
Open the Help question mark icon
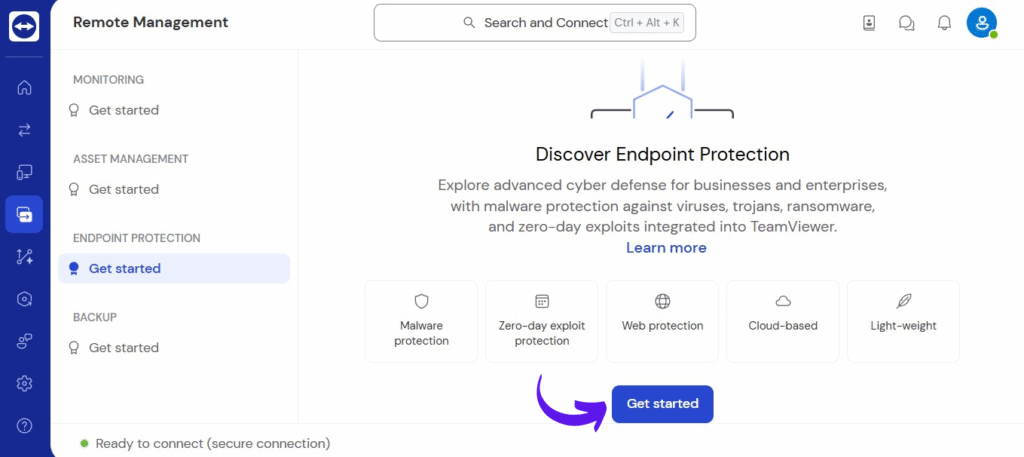click(x=24, y=426)
